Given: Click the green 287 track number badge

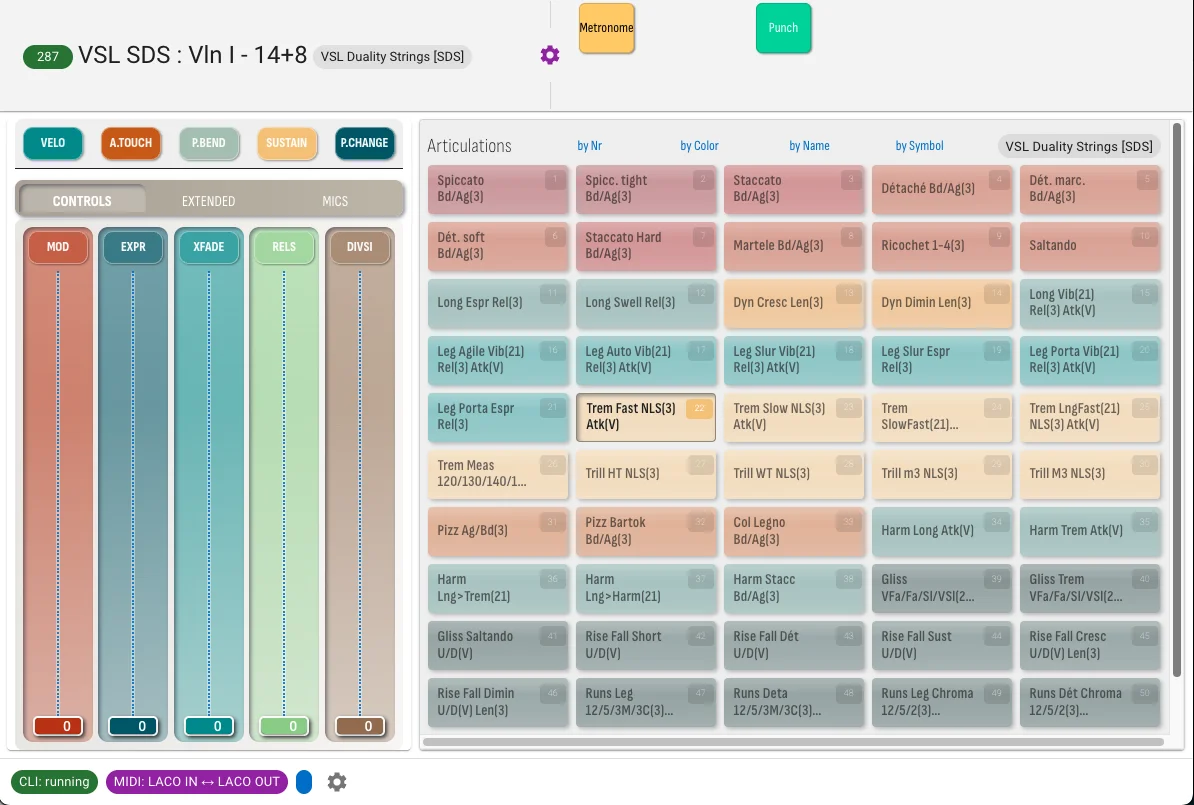Looking at the screenshot, I should click(47, 56).
